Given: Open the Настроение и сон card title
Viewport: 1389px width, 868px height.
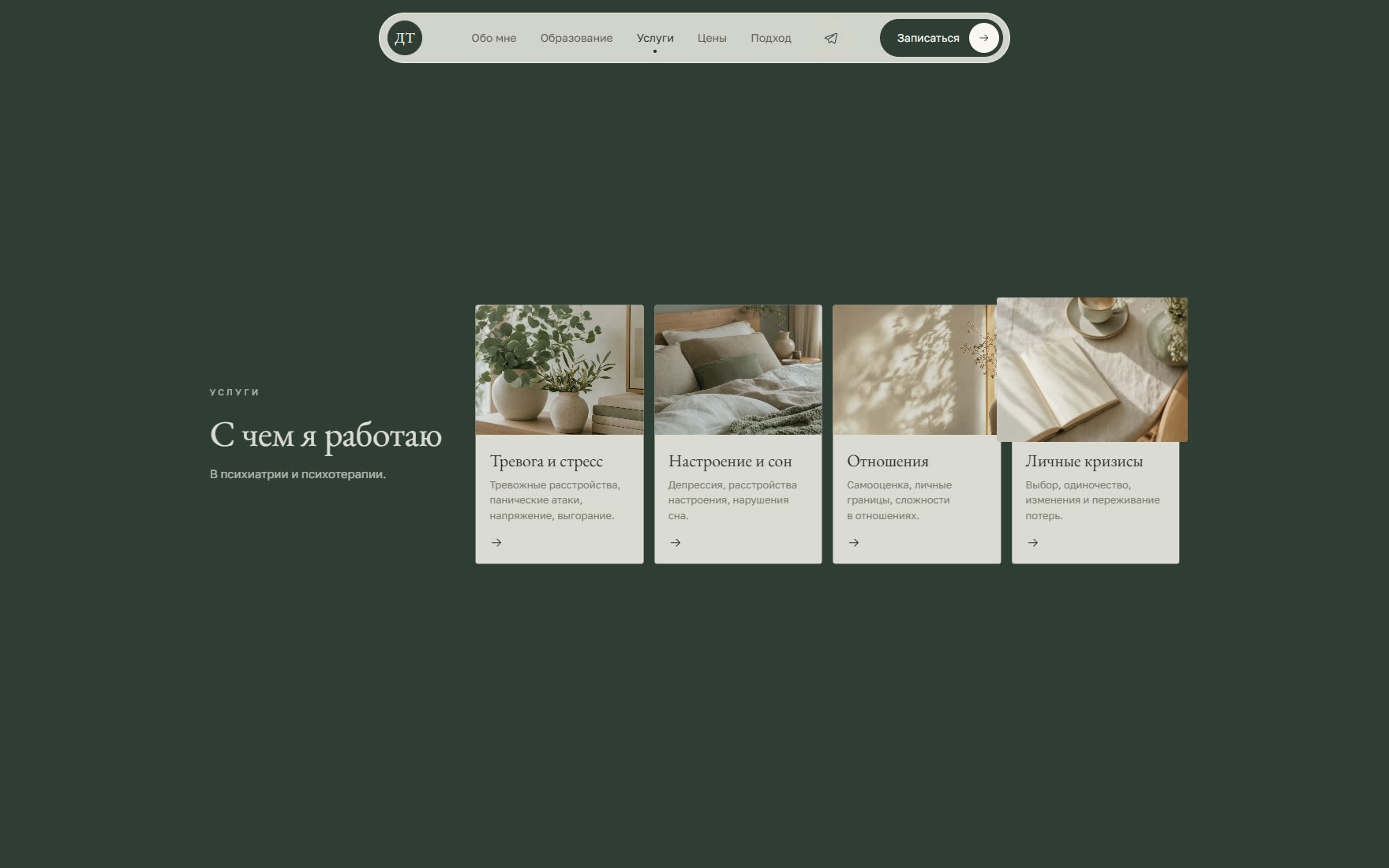Looking at the screenshot, I should (x=730, y=462).
